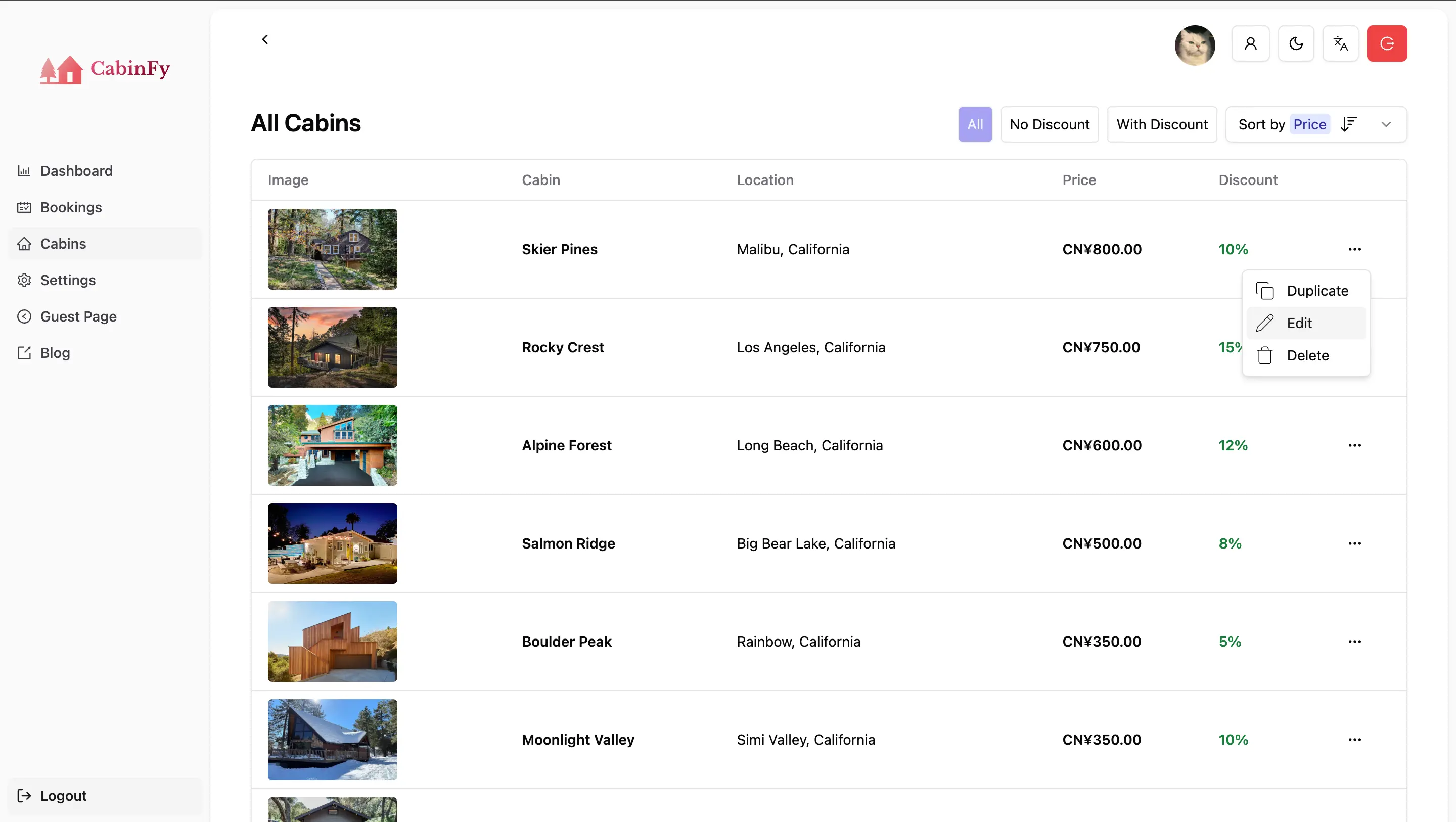Viewport: 1456px width, 822px height.
Task: Open Skier Pines row actions menu
Action: tap(1354, 249)
